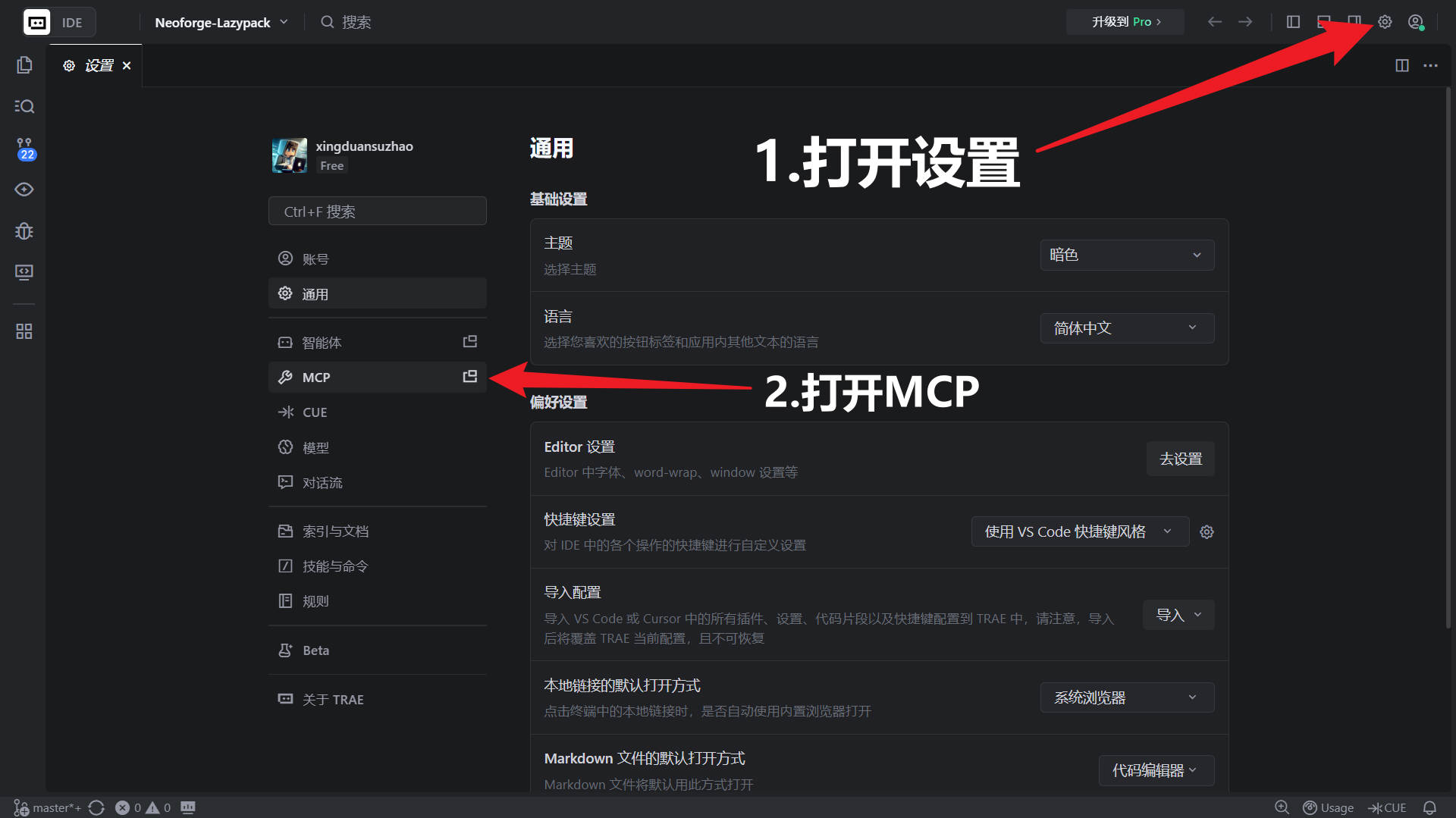Go forward with the right arrow
1456x818 pixels.
1245,22
